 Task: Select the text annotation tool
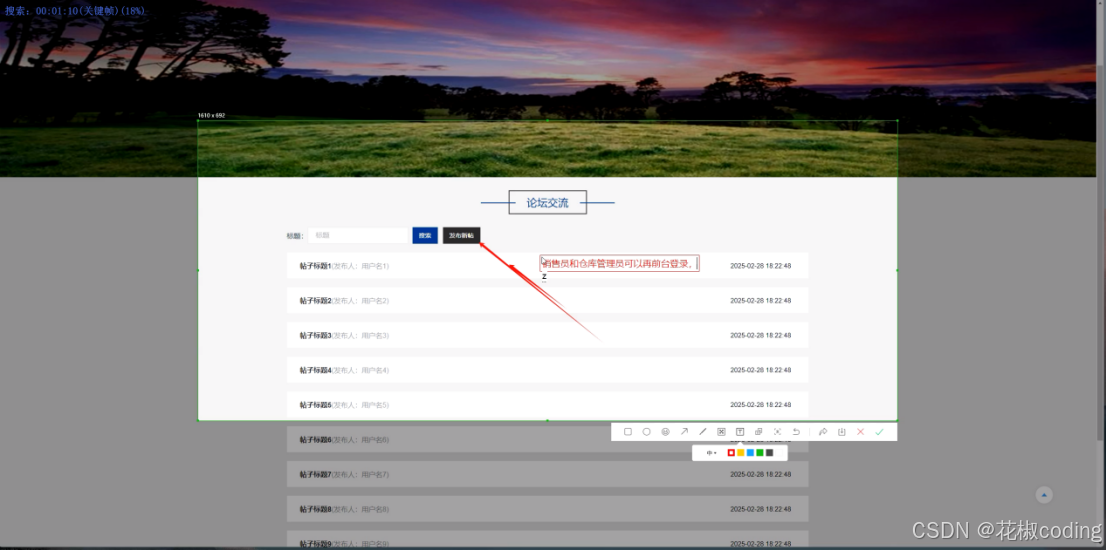[x=740, y=432]
